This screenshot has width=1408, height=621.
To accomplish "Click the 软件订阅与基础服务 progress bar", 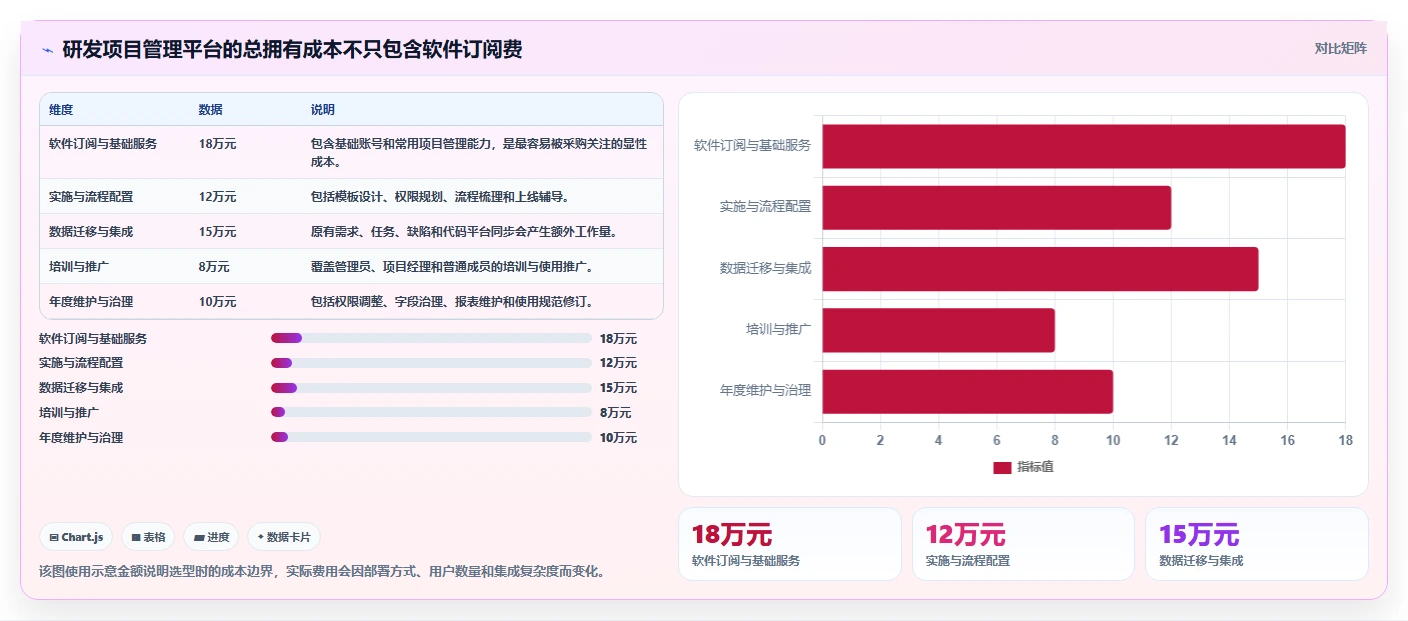I will (431, 338).
